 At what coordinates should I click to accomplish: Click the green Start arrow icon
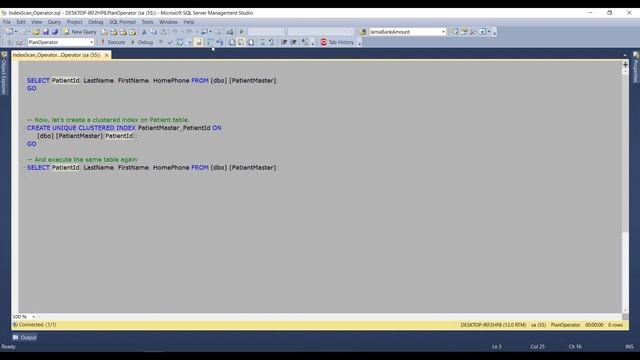coord(241,32)
